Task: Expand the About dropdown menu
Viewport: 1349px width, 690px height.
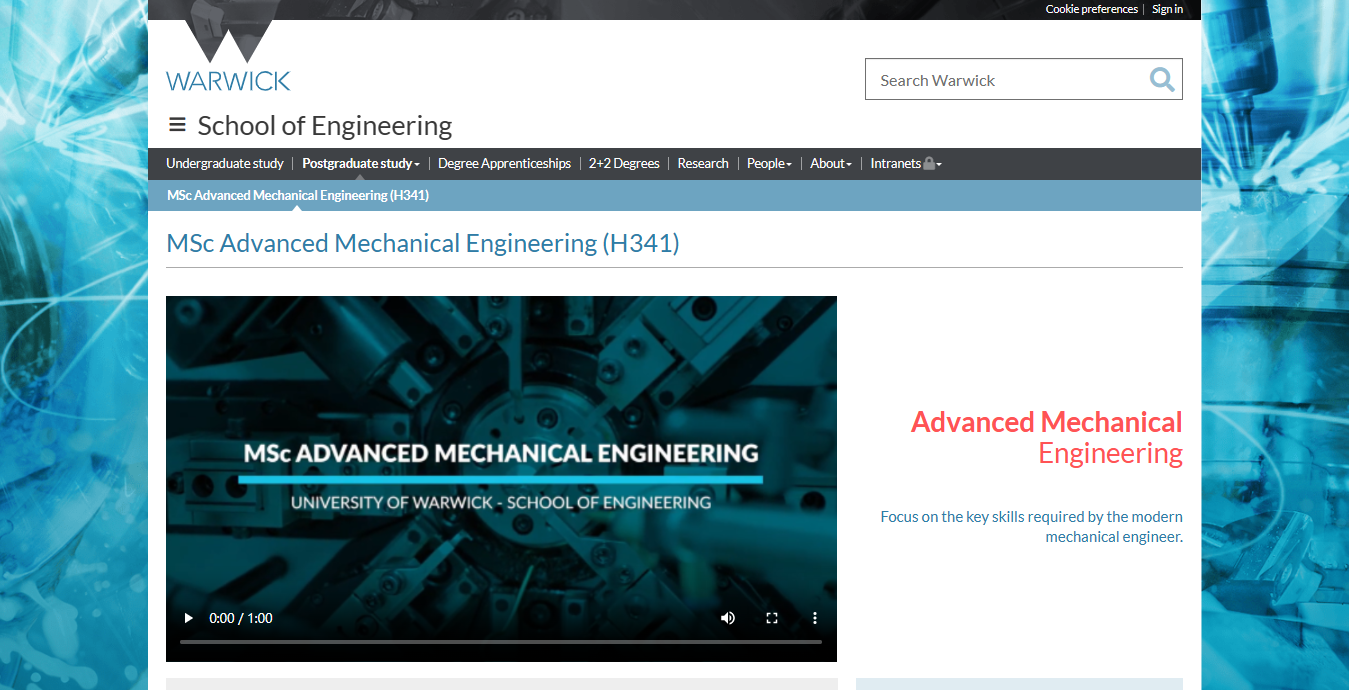Action: click(830, 164)
